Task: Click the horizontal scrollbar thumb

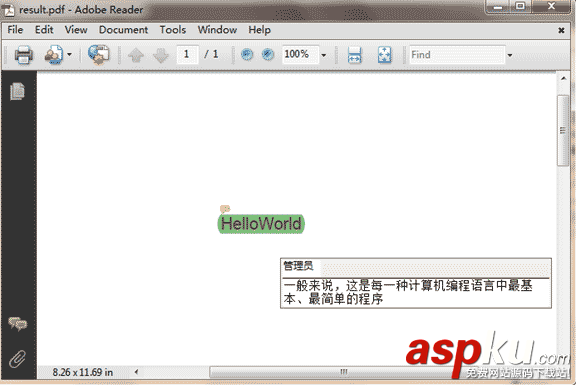Action: 343,372
